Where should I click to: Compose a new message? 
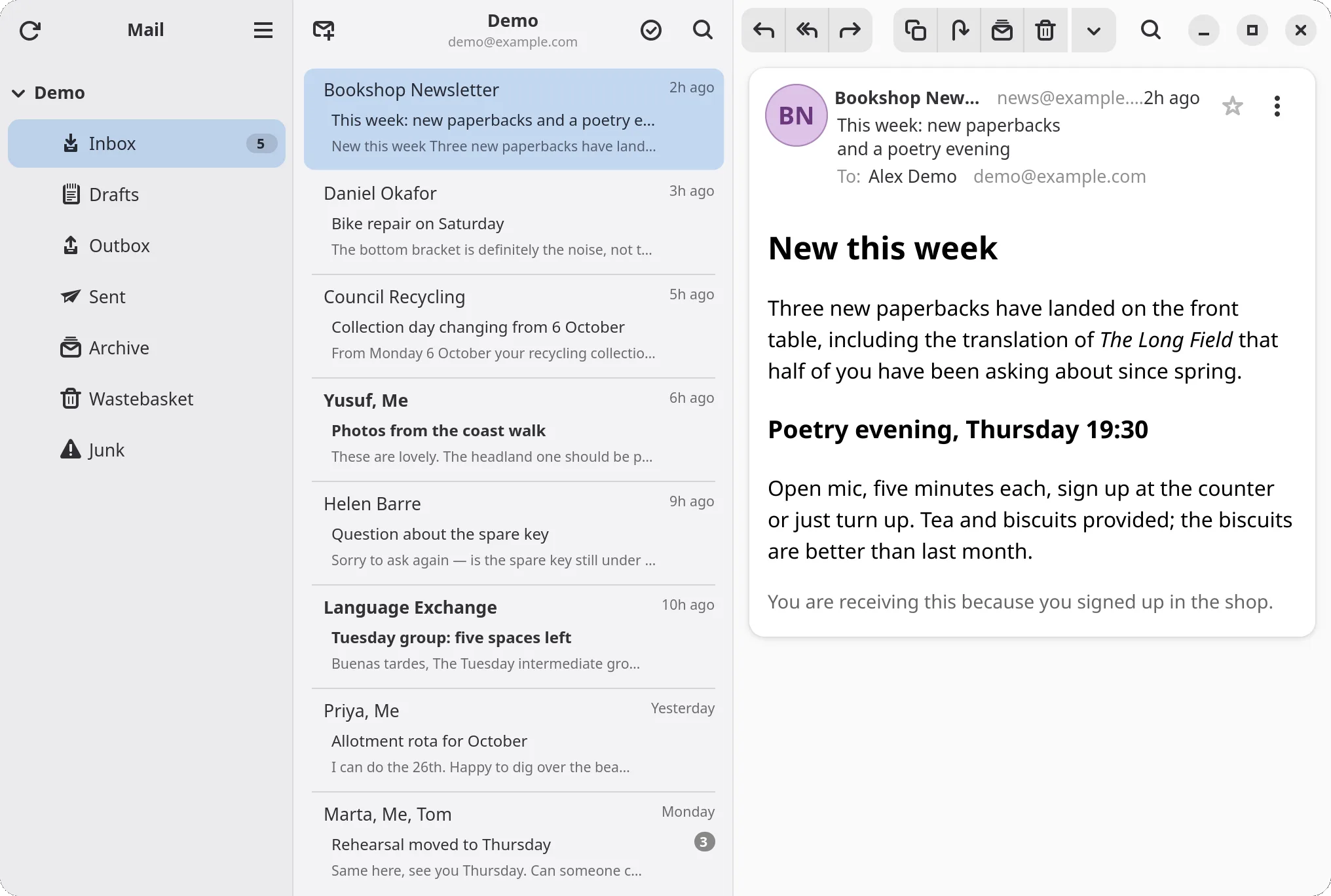tap(324, 30)
